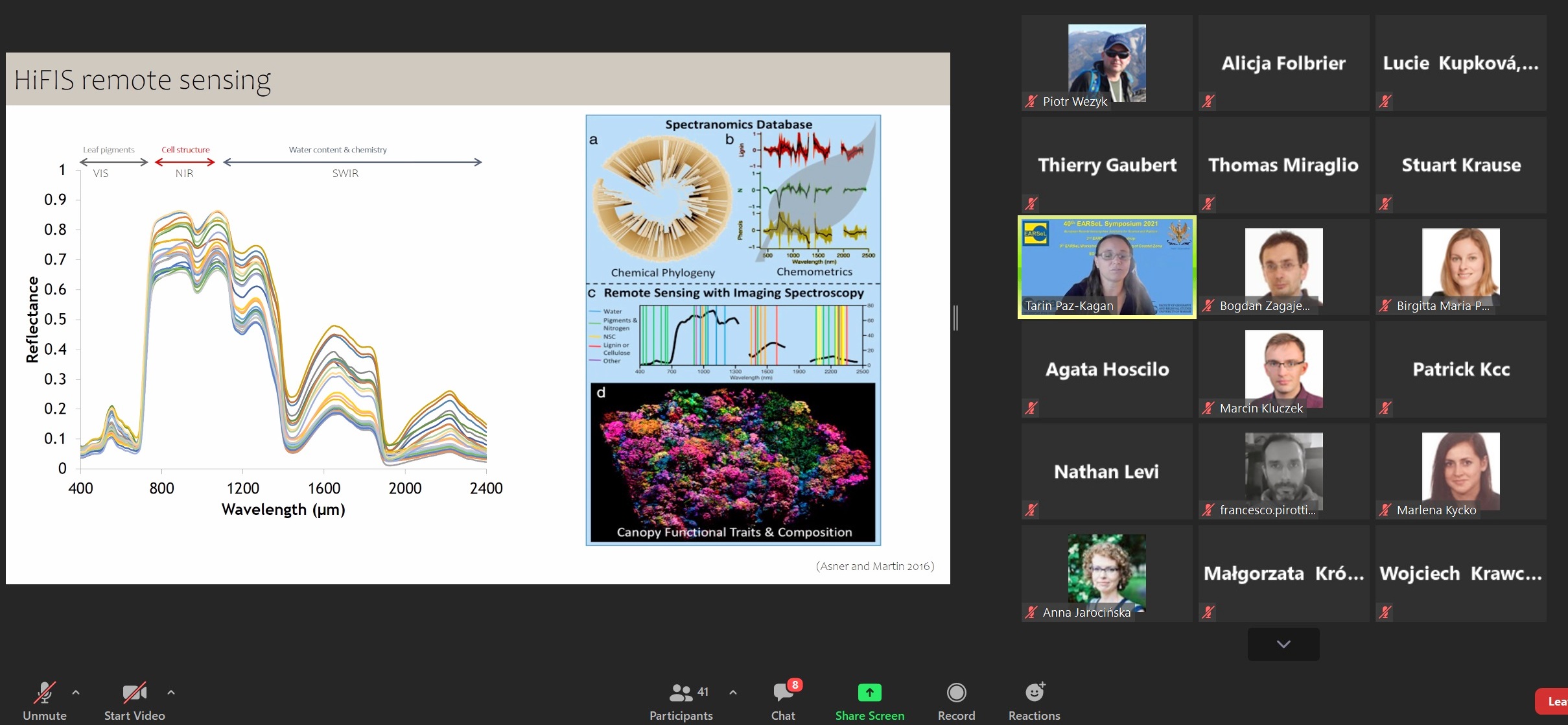The image size is (1568, 725).
Task: Click Piotr Wezyk's muted microphone icon
Action: (1031, 101)
